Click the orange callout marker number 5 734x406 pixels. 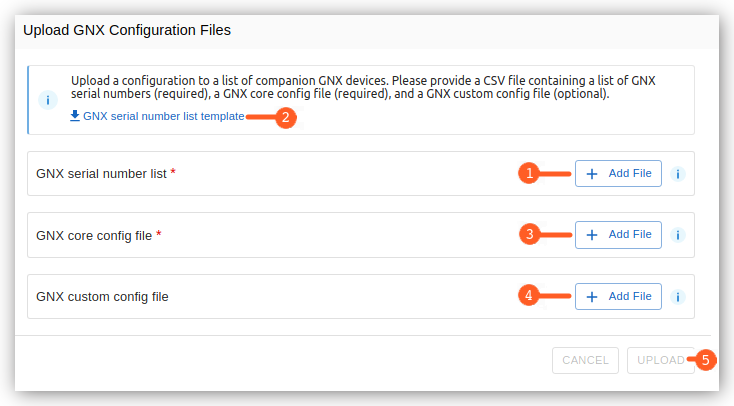pos(705,360)
